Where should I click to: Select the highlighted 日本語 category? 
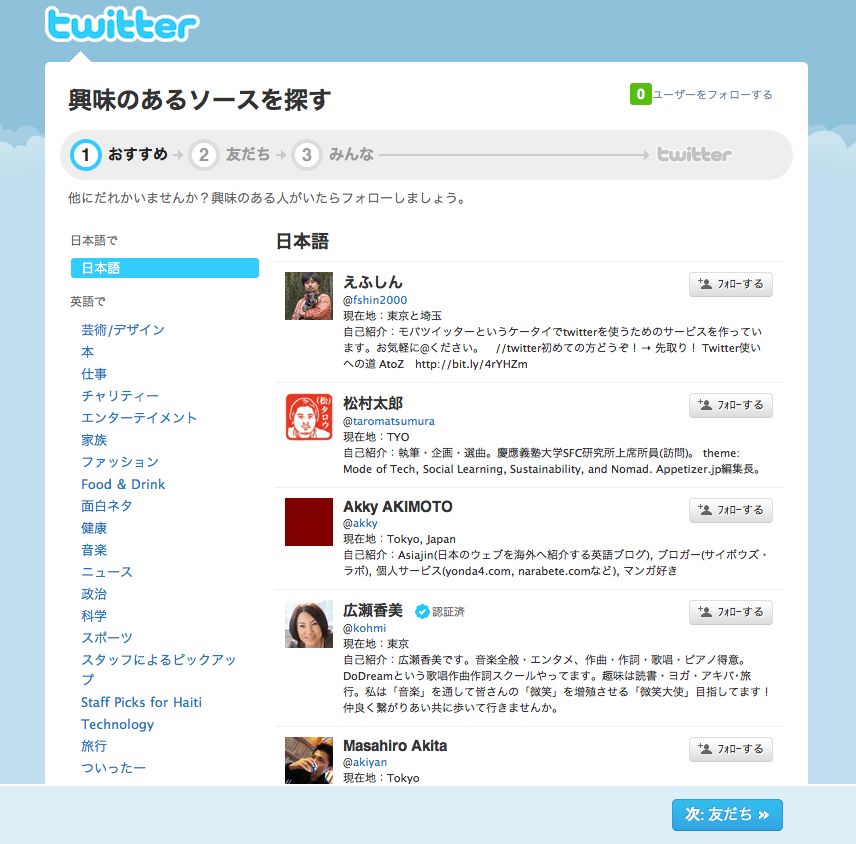click(165, 268)
